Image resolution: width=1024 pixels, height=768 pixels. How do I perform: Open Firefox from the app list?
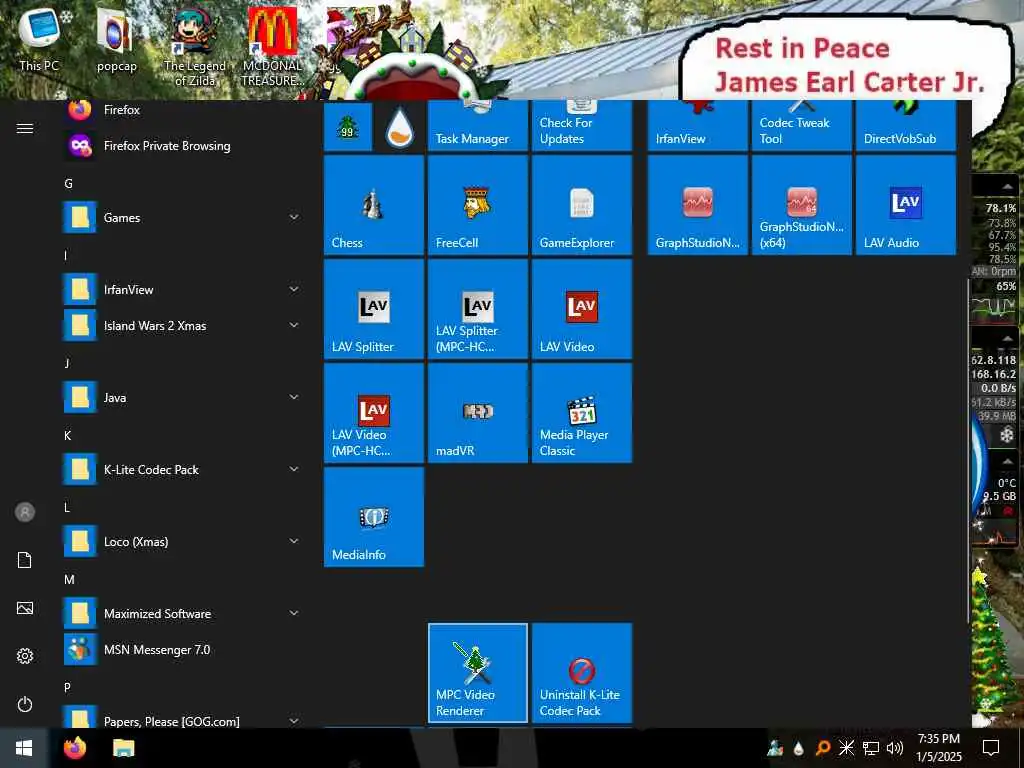coord(182,110)
